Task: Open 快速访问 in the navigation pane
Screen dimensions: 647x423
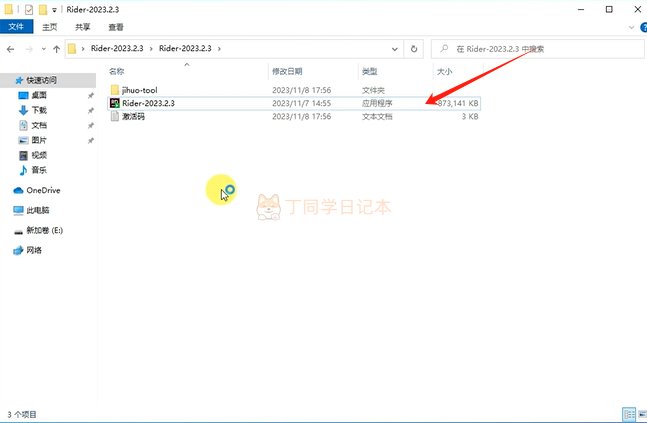Action: (41, 80)
